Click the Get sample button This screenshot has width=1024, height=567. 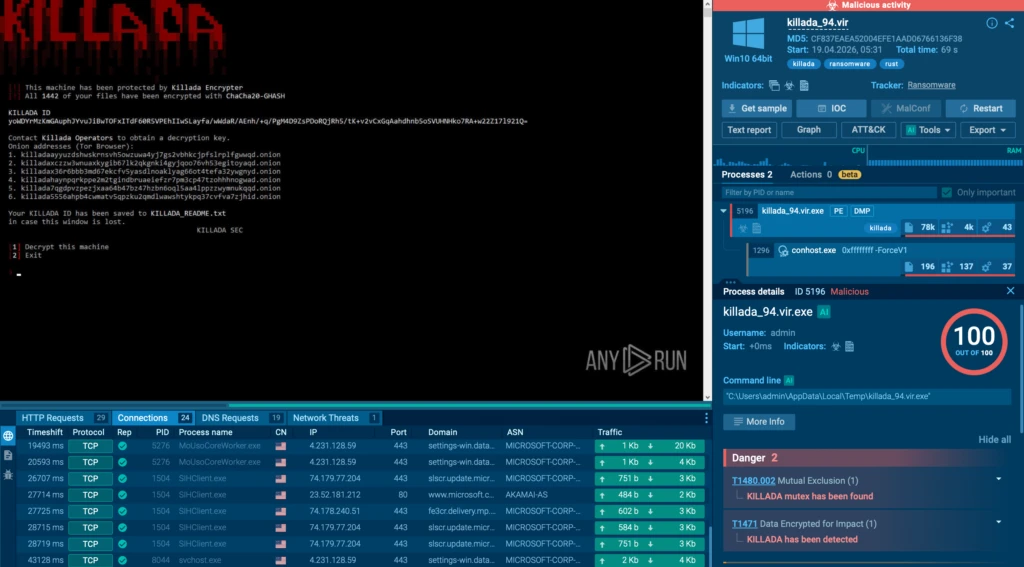point(756,108)
